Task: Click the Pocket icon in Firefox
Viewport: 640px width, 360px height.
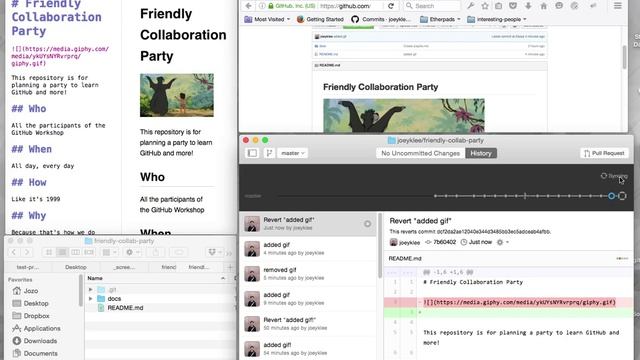Action: tap(513, 6)
